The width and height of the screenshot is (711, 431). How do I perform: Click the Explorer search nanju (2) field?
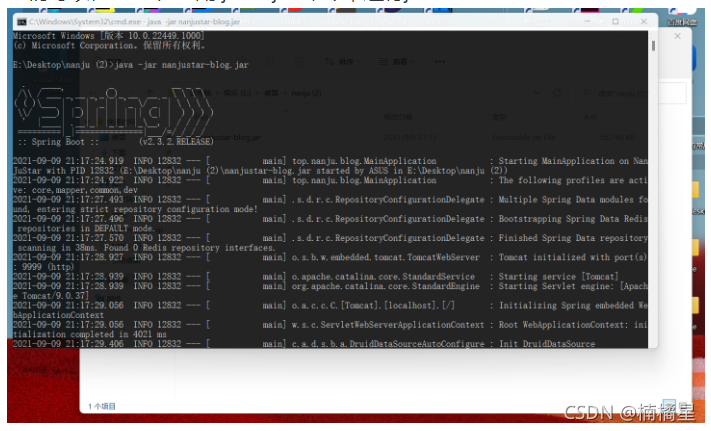(x=630, y=93)
